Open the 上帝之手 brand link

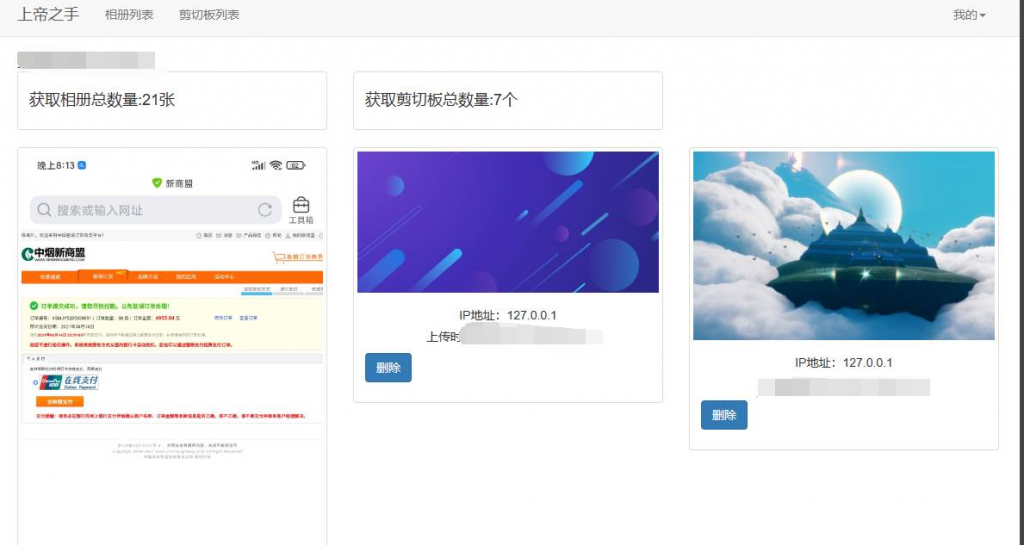48,14
